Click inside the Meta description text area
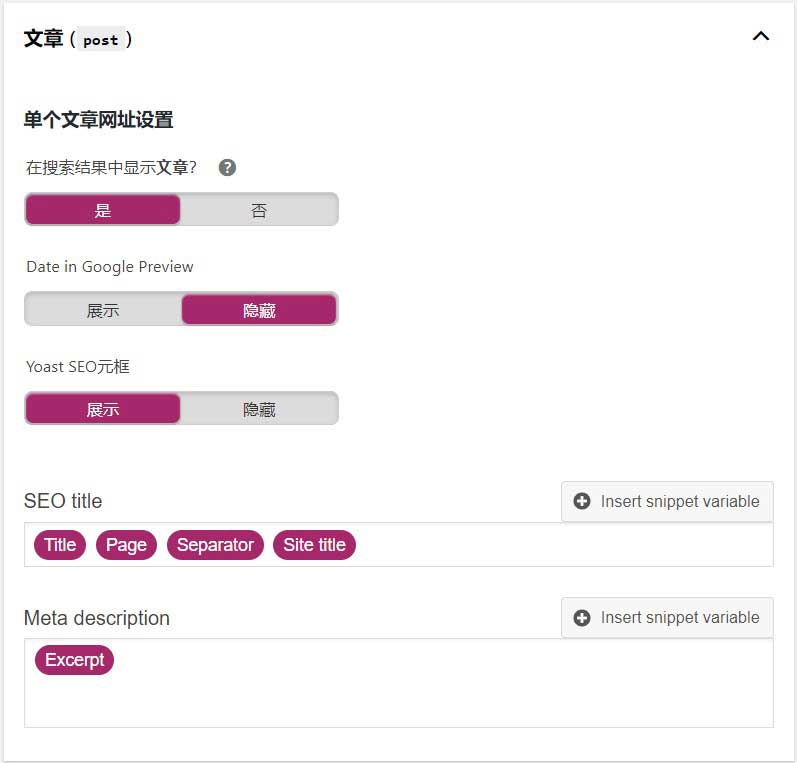The height and width of the screenshot is (763, 797). tap(400, 695)
